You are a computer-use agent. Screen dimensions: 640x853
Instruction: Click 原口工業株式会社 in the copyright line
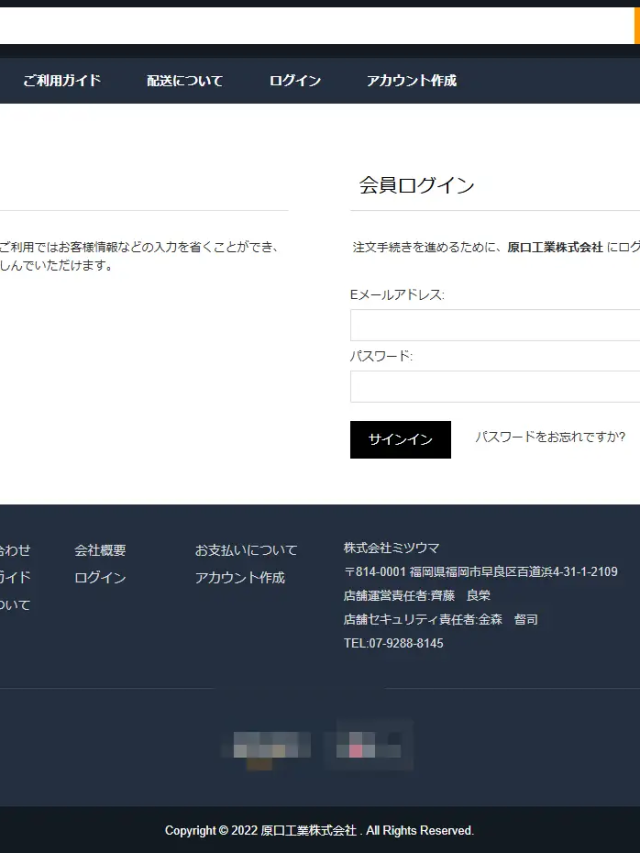point(308,831)
